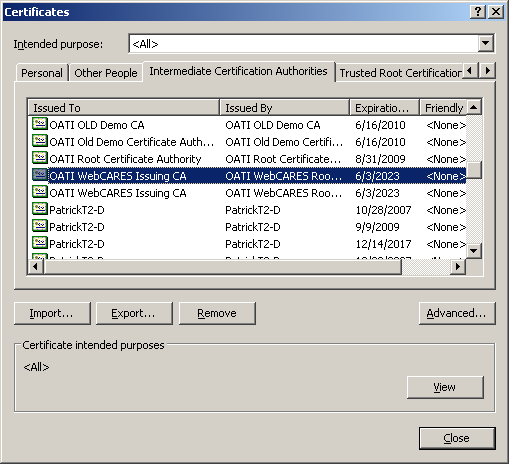
Task: Select PatrickT2-D expiring 12/14/2017
Action: (x=247, y=244)
